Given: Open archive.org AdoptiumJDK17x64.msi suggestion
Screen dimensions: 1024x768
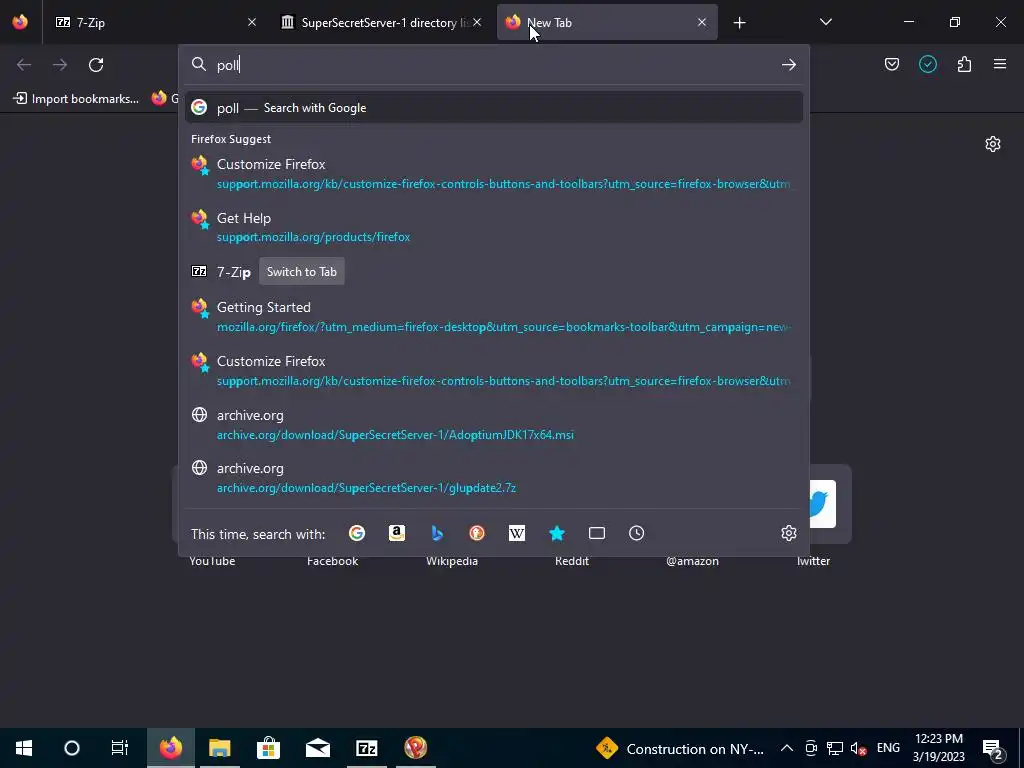Looking at the screenshot, I should tap(494, 424).
